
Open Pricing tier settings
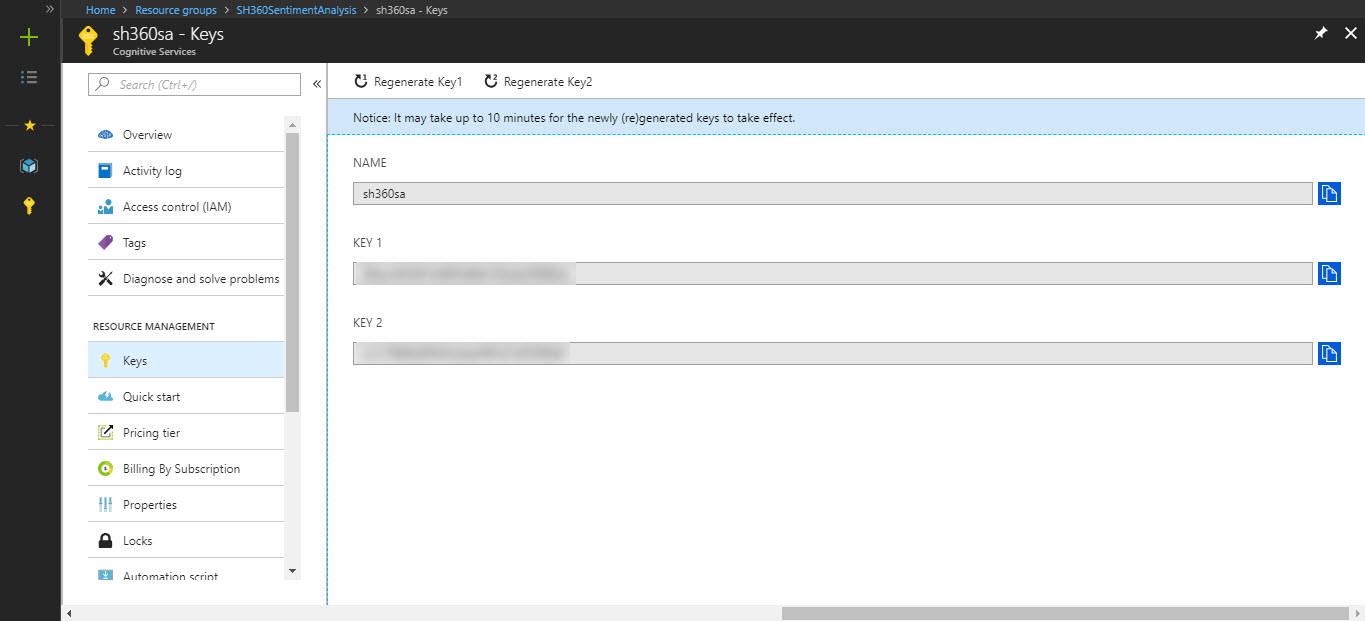click(x=186, y=433)
